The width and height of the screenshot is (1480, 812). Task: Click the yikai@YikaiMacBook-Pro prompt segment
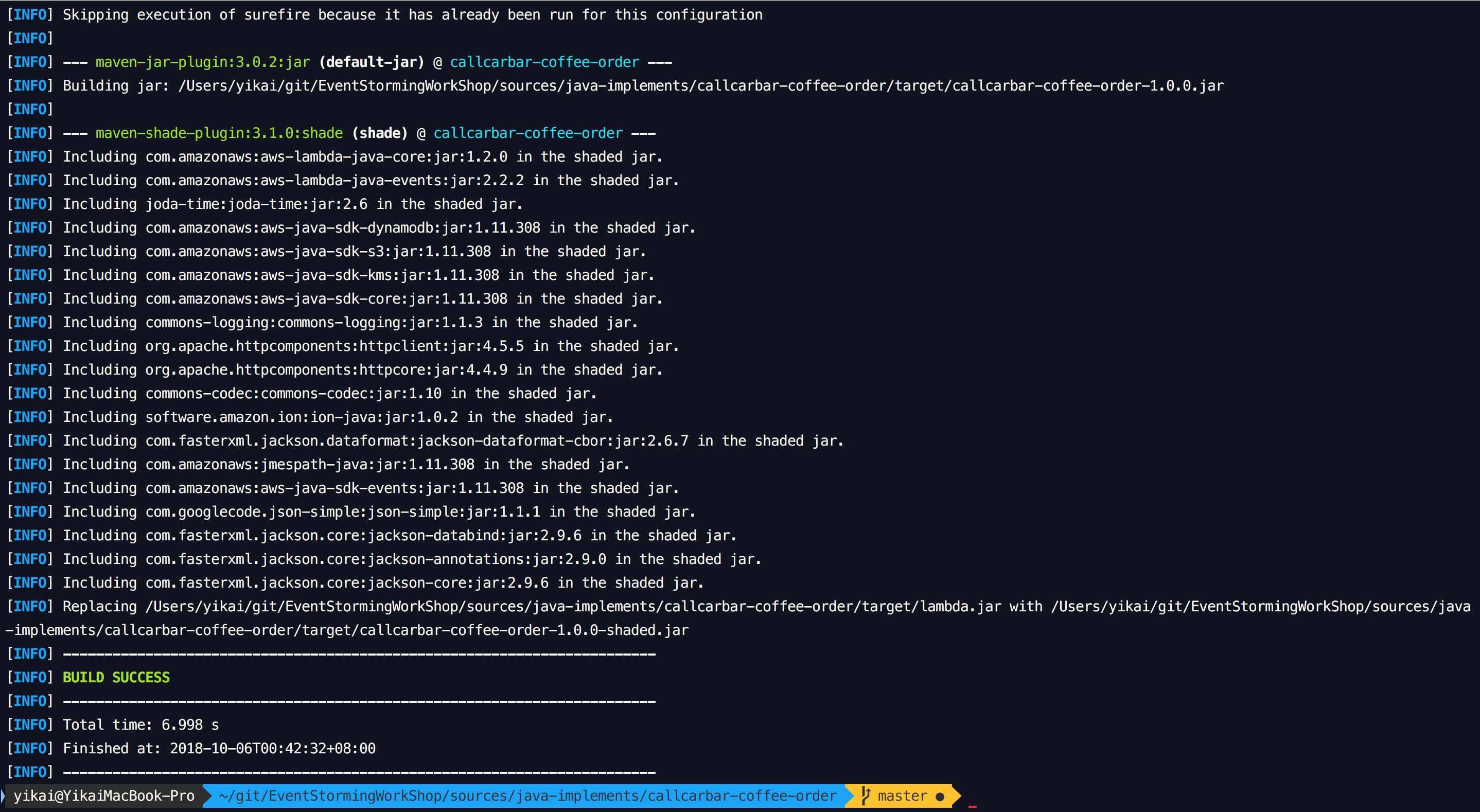[x=103, y=796]
